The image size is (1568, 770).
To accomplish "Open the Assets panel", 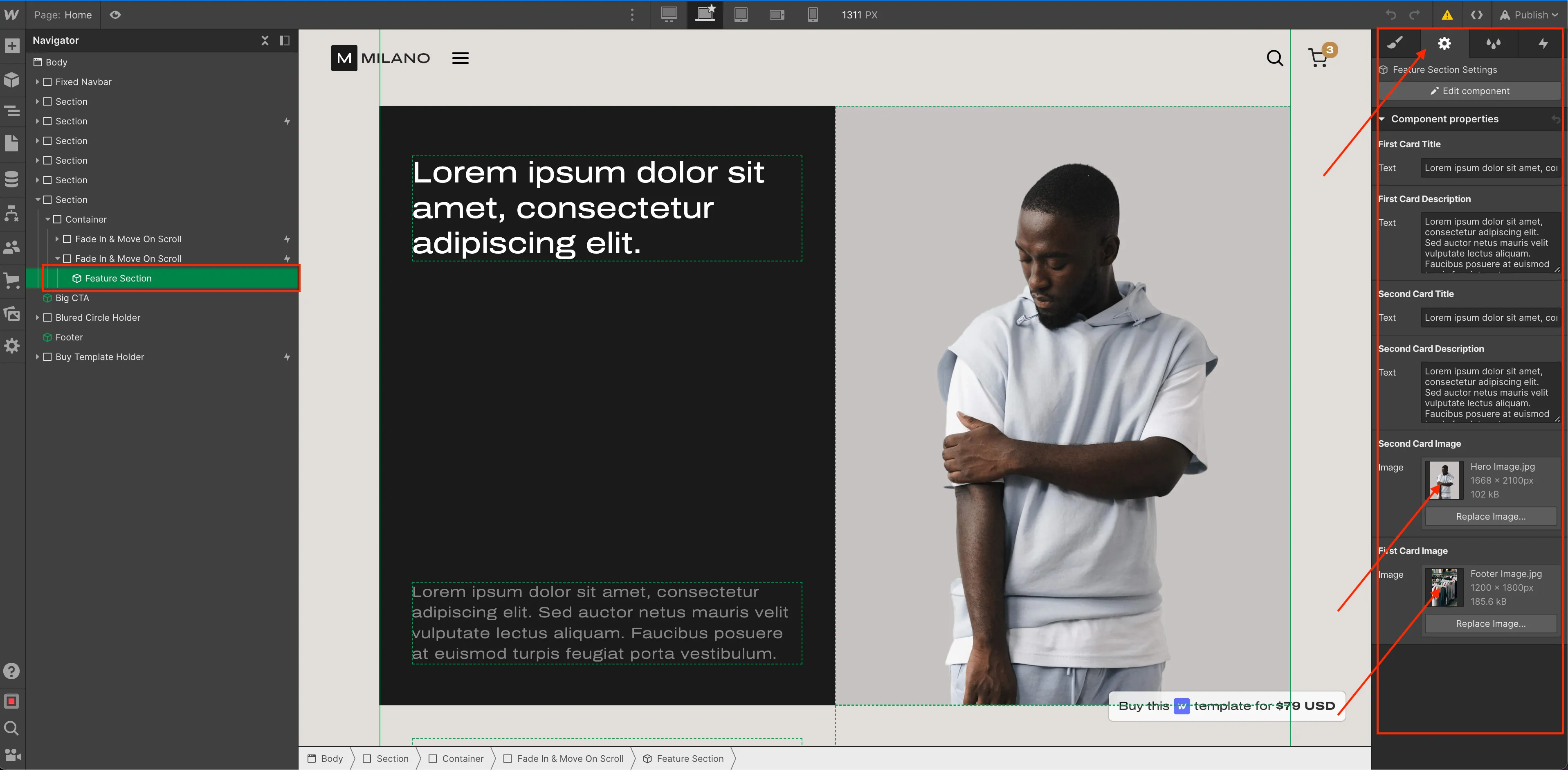I will [x=11, y=314].
